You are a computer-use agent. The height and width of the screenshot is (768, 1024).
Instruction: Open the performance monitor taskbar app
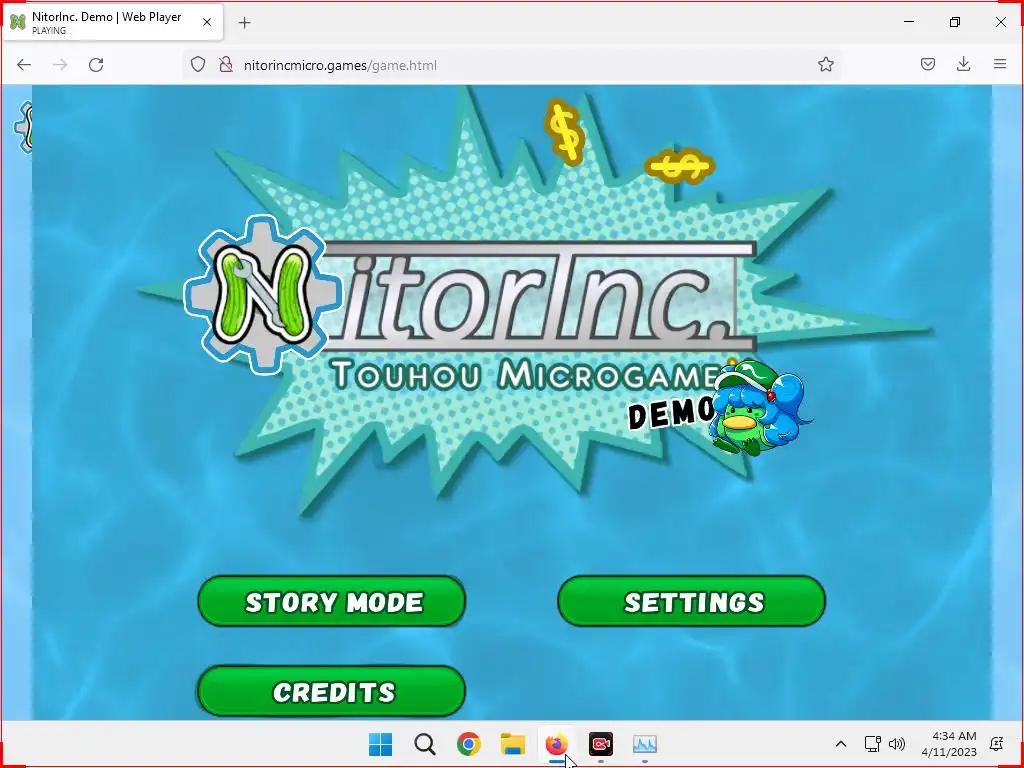click(x=645, y=744)
